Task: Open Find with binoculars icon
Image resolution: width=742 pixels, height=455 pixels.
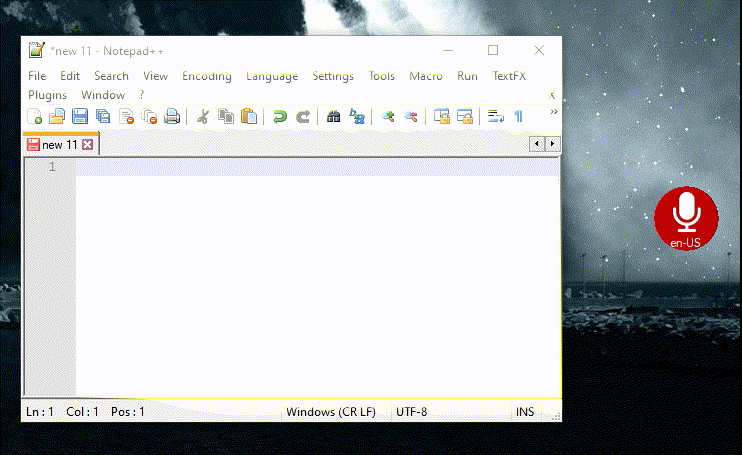Action: point(334,116)
